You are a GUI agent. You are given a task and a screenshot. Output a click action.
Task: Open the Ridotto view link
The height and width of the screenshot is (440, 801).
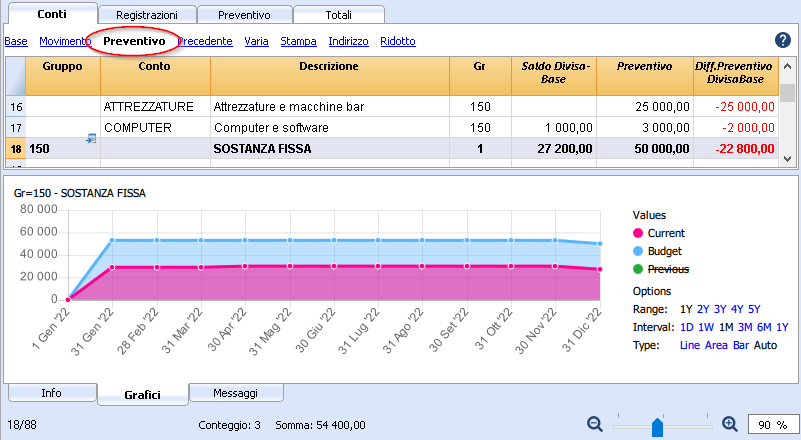(398, 41)
